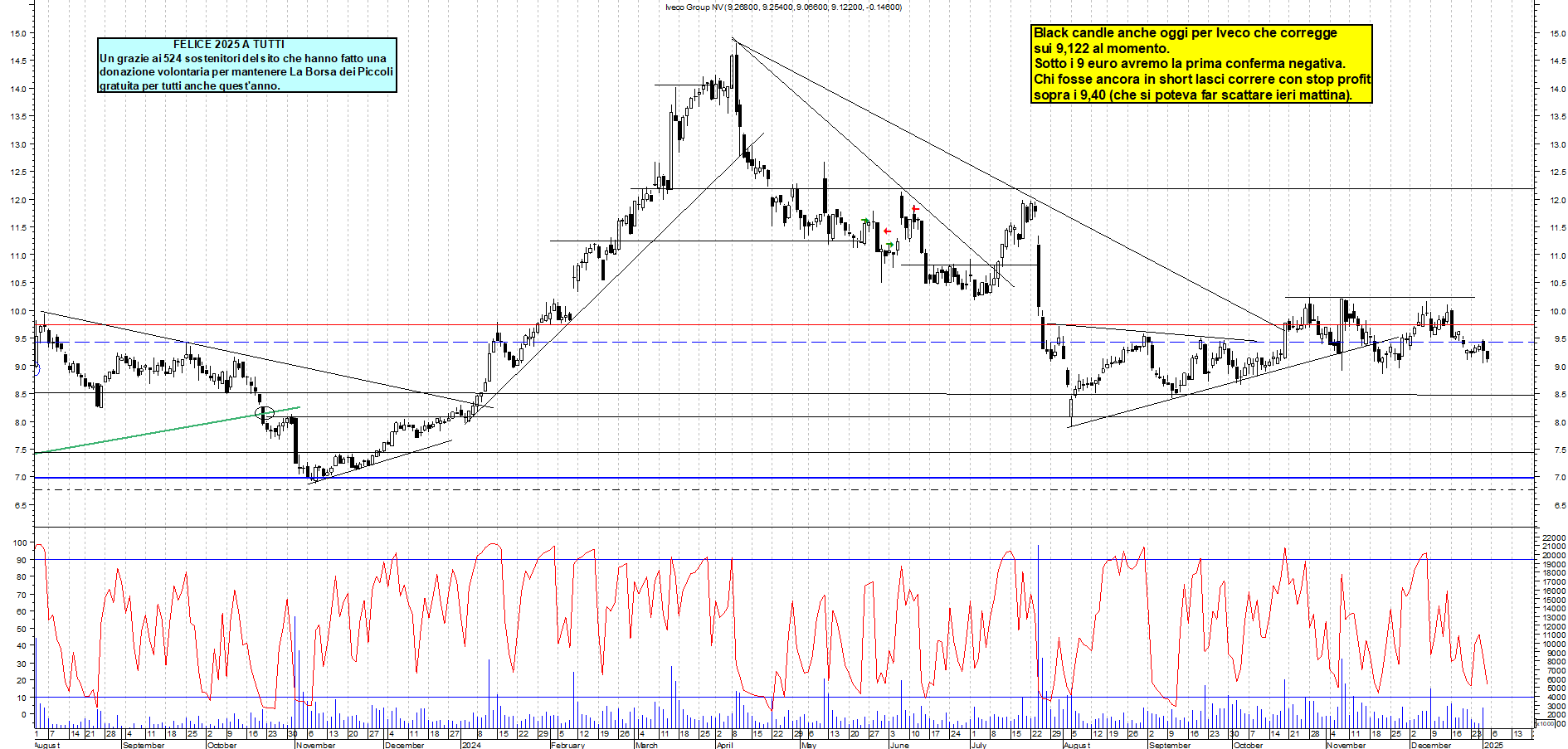Click the '7.0' value on left price axis
The width and height of the screenshot is (1568, 749).
pos(19,477)
